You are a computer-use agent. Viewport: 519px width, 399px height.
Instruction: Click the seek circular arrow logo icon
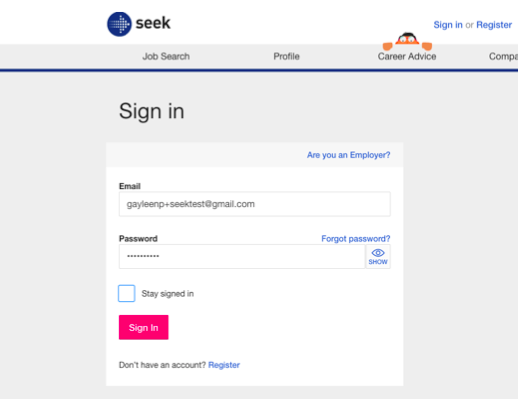pos(119,24)
